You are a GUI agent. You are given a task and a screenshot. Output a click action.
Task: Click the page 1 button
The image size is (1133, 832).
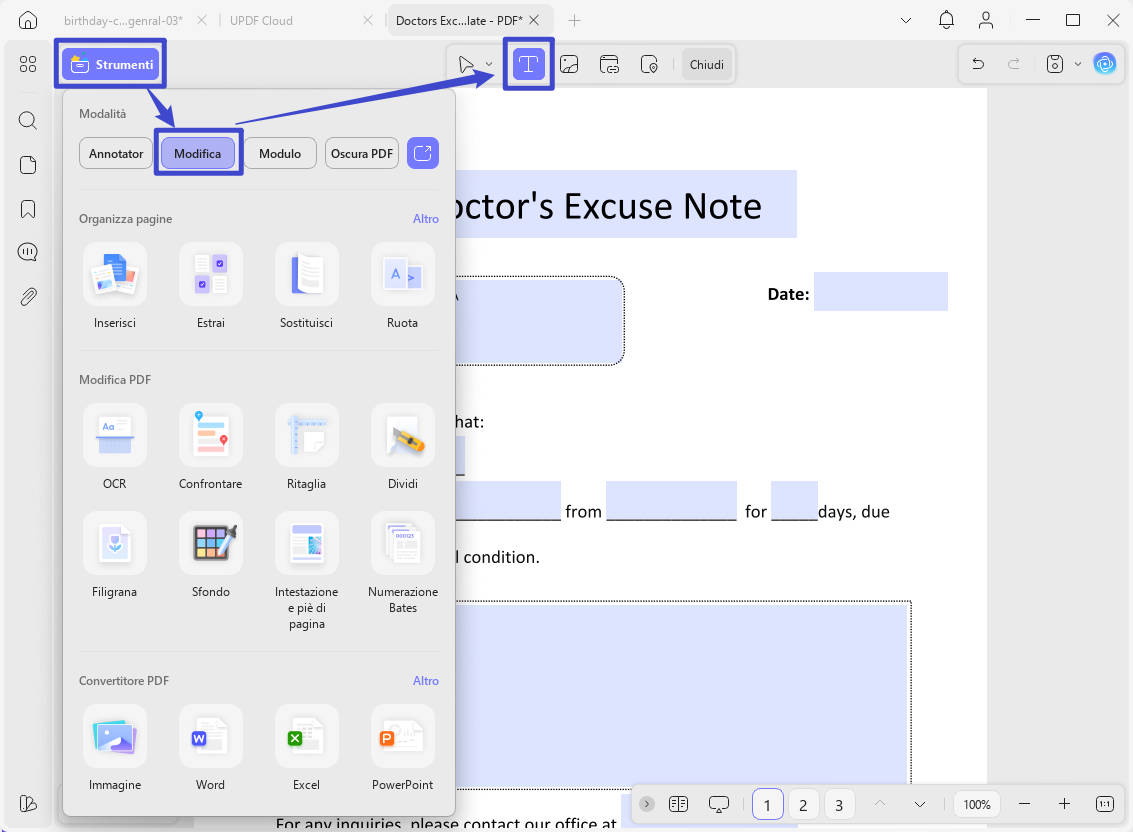767,805
